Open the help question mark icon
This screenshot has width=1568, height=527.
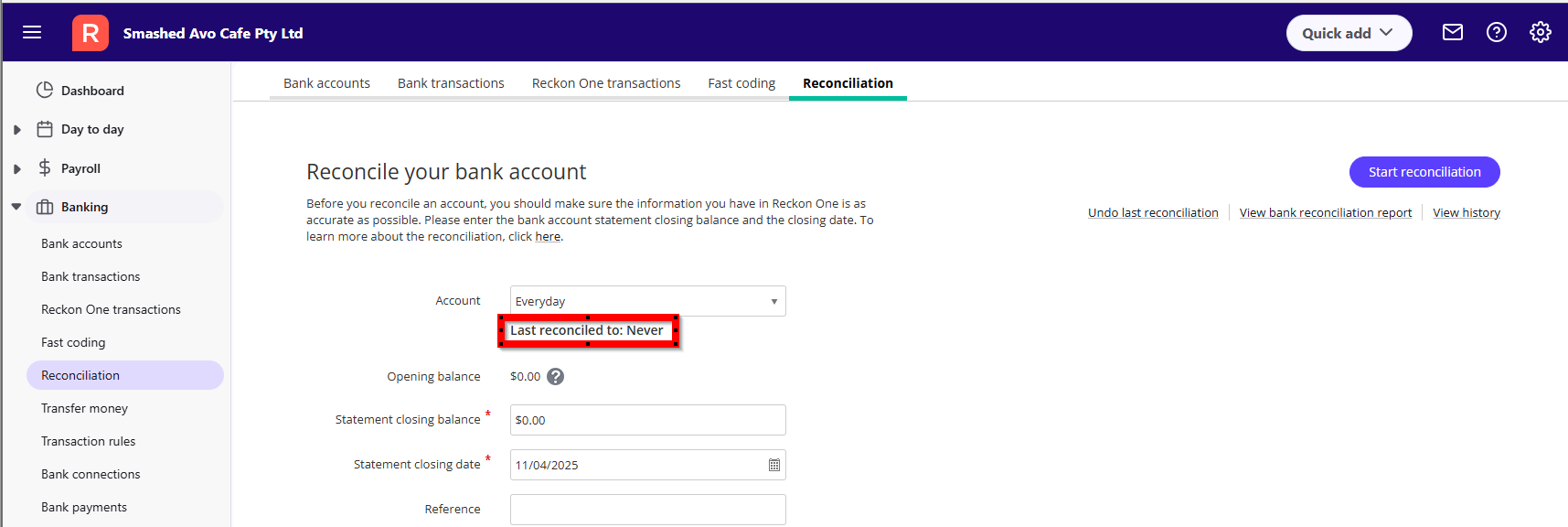pos(1497,33)
